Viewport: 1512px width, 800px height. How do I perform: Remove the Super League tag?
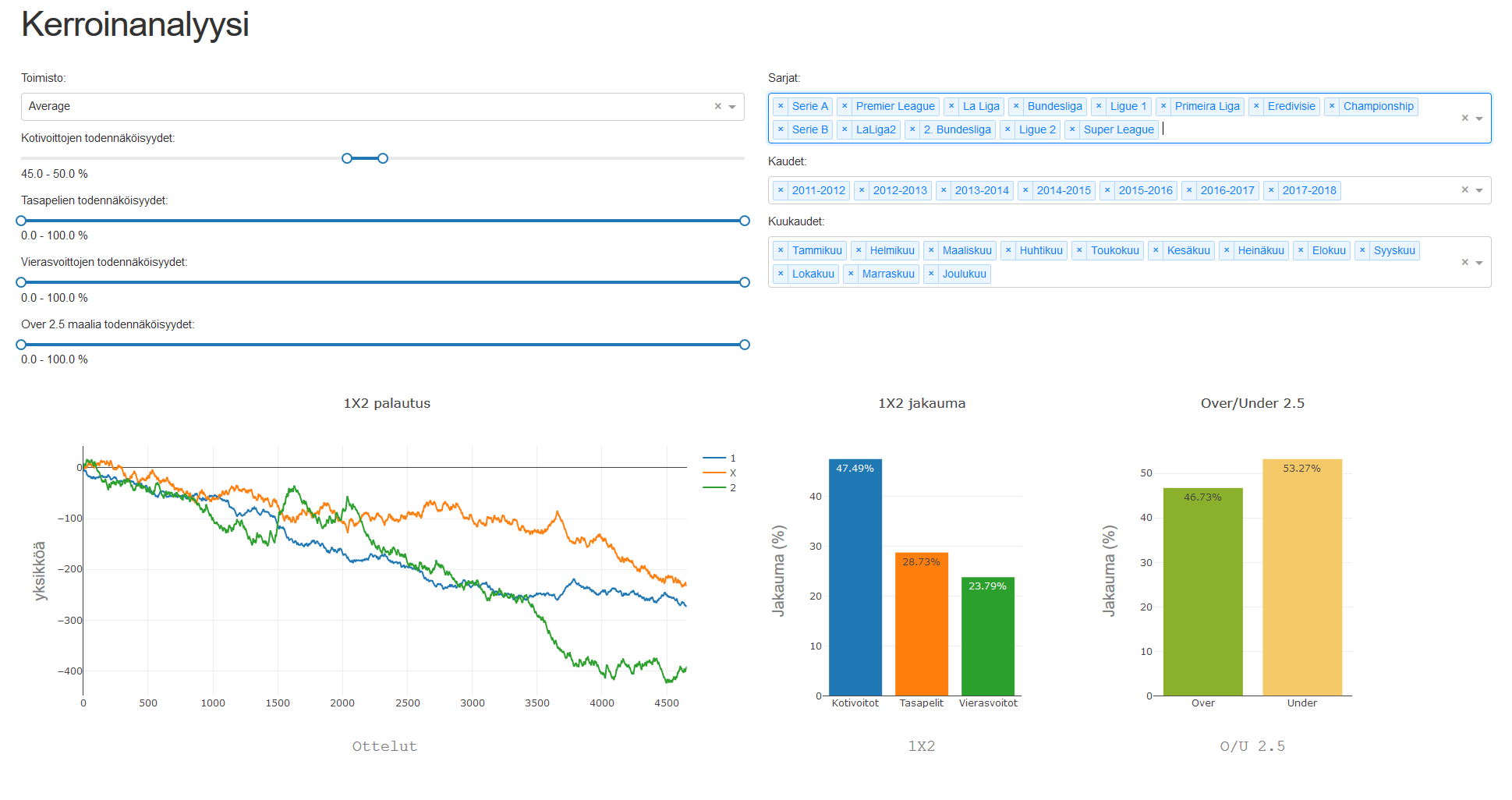[1072, 129]
